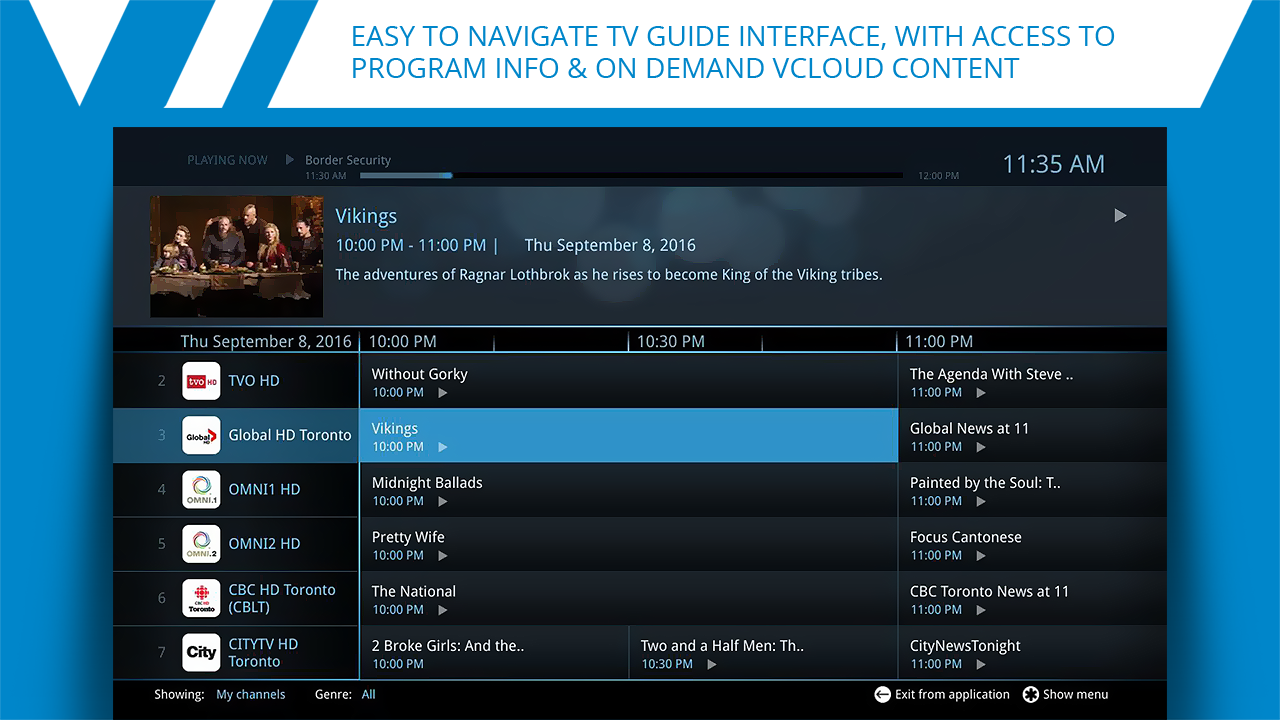
Task: Select the 11:00 PM time column header
Action: coord(939,342)
